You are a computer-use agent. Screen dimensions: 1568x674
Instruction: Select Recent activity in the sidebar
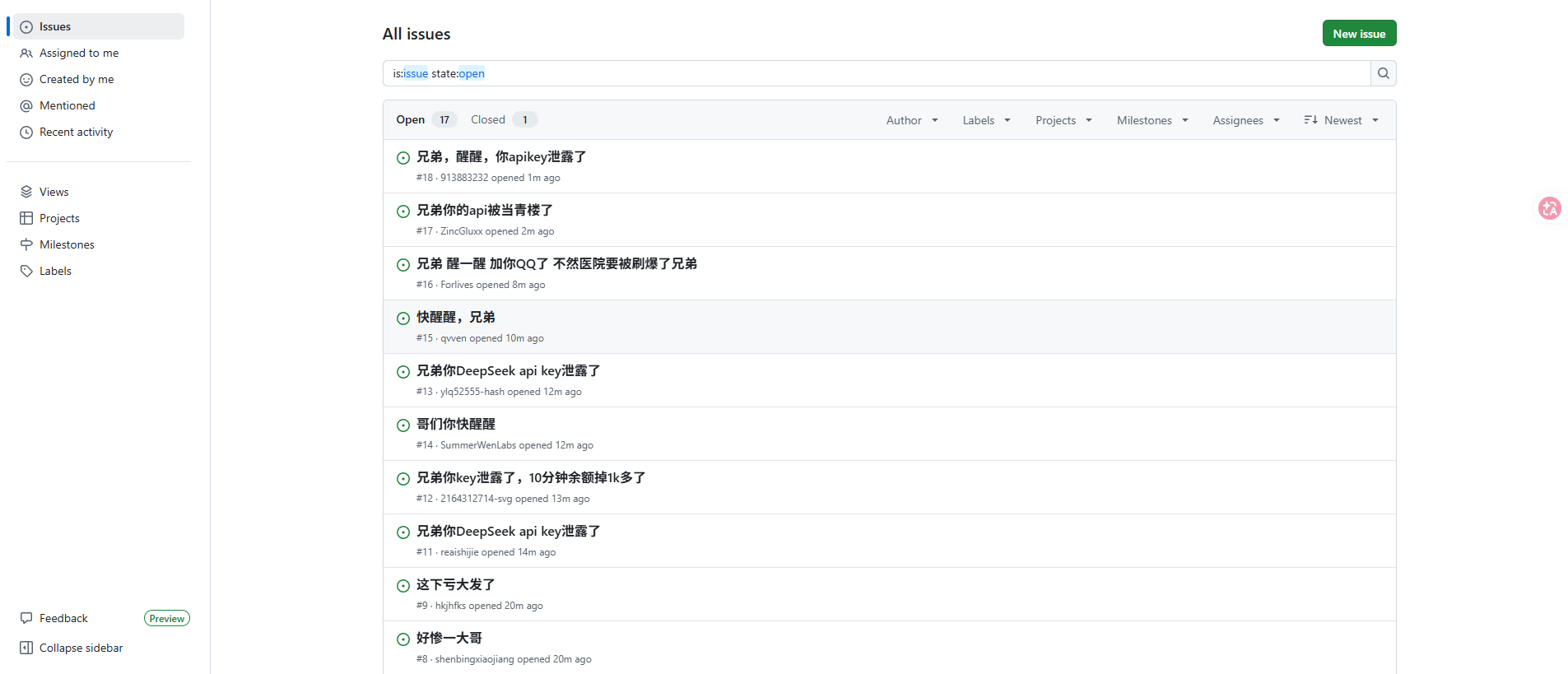coord(99,132)
